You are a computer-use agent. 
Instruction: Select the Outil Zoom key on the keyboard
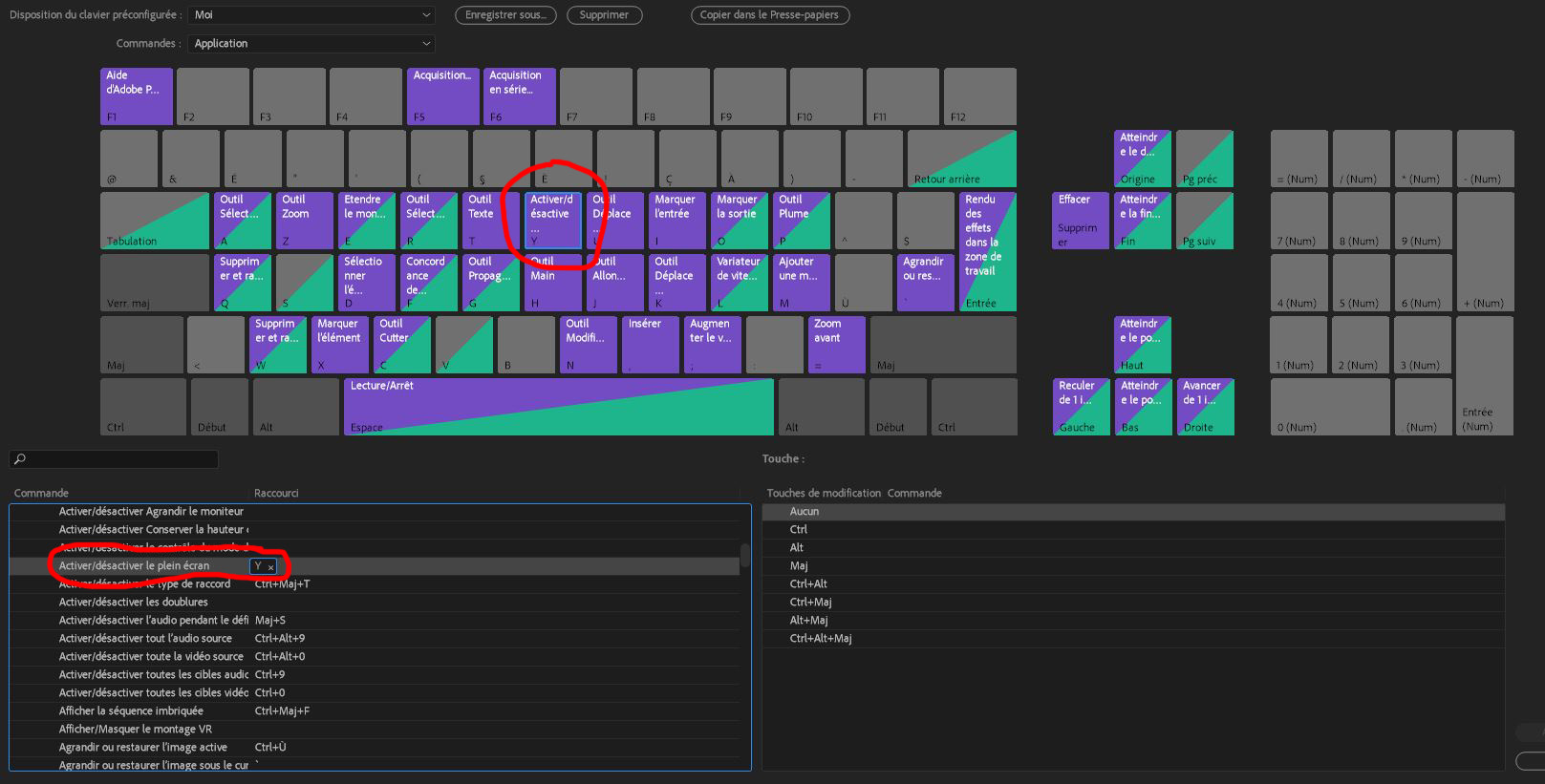point(305,221)
